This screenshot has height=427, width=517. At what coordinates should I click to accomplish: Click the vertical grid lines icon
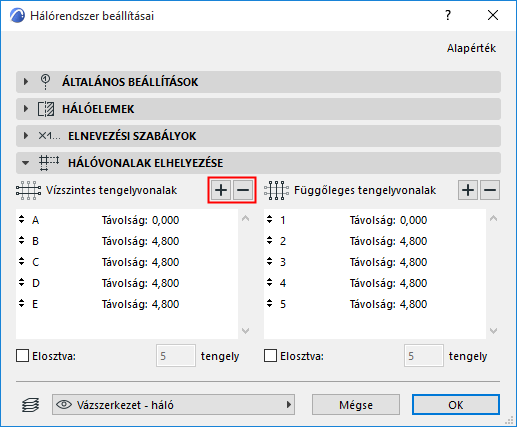pyautogui.click(x=276, y=190)
